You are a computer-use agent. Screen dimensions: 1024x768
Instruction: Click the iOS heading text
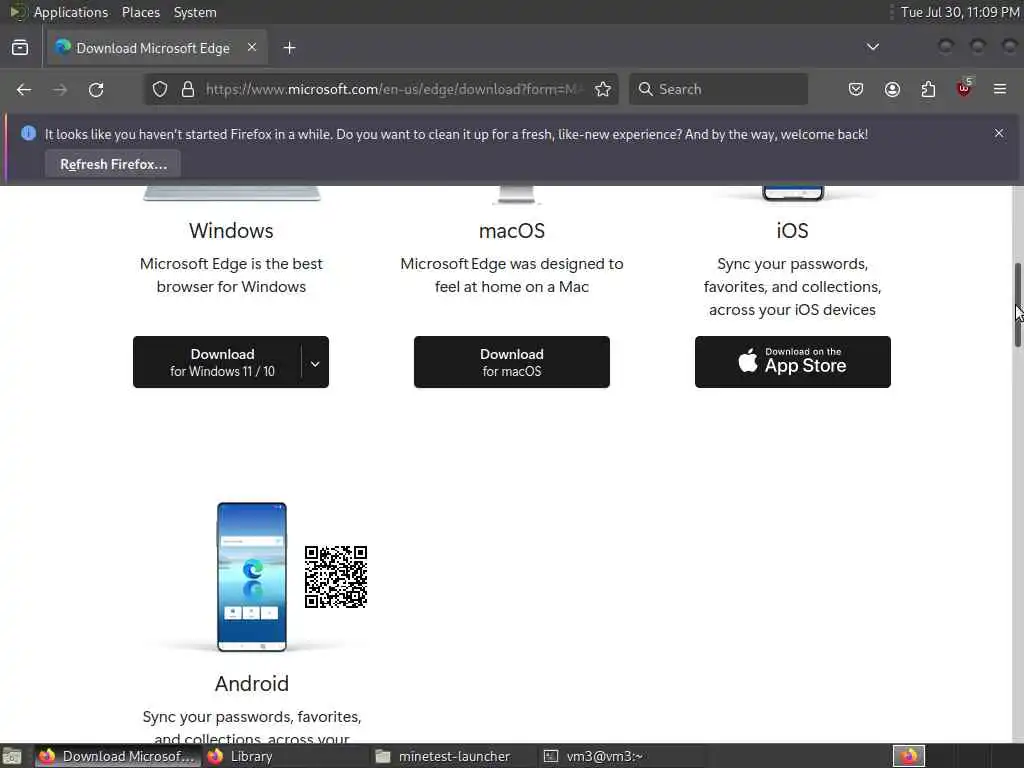792,231
